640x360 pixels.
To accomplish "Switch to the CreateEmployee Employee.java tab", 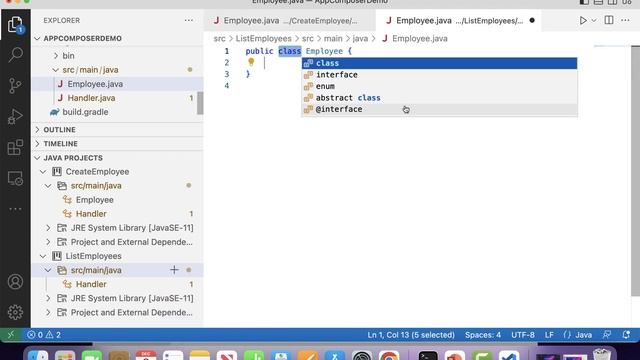I will point(290,20).
